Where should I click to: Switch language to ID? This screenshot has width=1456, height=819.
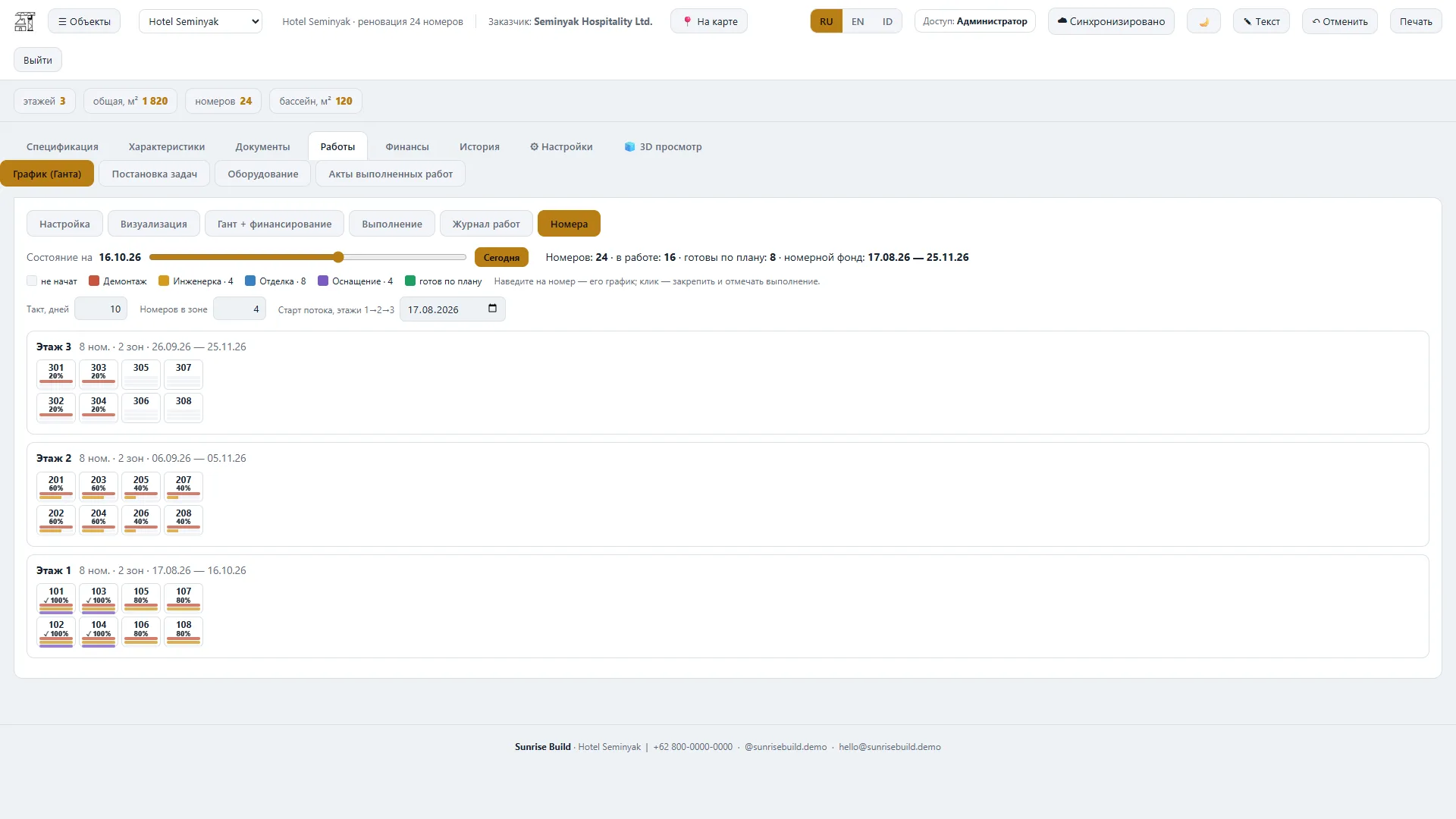tap(887, 21)
